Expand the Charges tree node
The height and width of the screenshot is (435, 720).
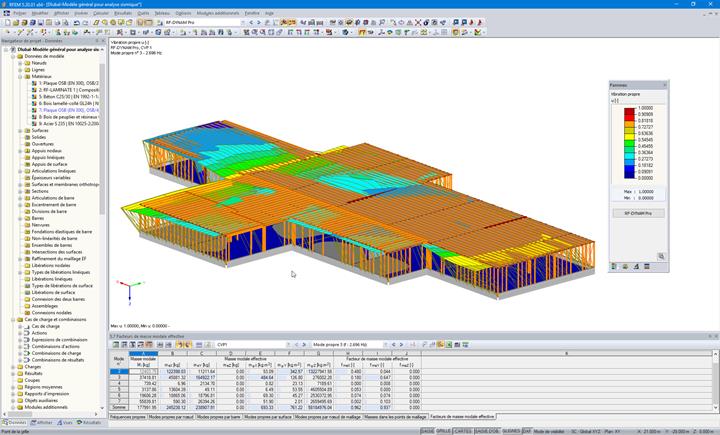13,367
